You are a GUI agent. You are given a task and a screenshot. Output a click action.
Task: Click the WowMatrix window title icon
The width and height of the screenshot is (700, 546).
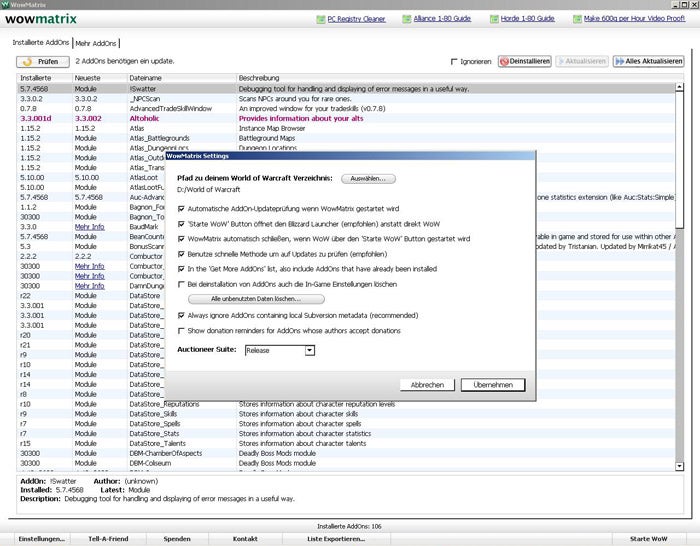tap(5, 4)
